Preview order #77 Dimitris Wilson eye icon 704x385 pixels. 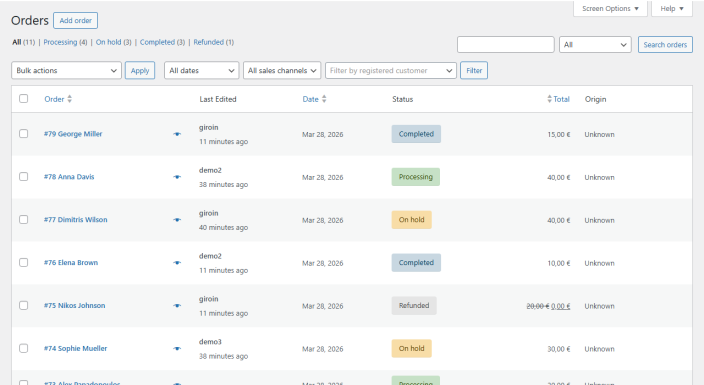click(177, 220)
